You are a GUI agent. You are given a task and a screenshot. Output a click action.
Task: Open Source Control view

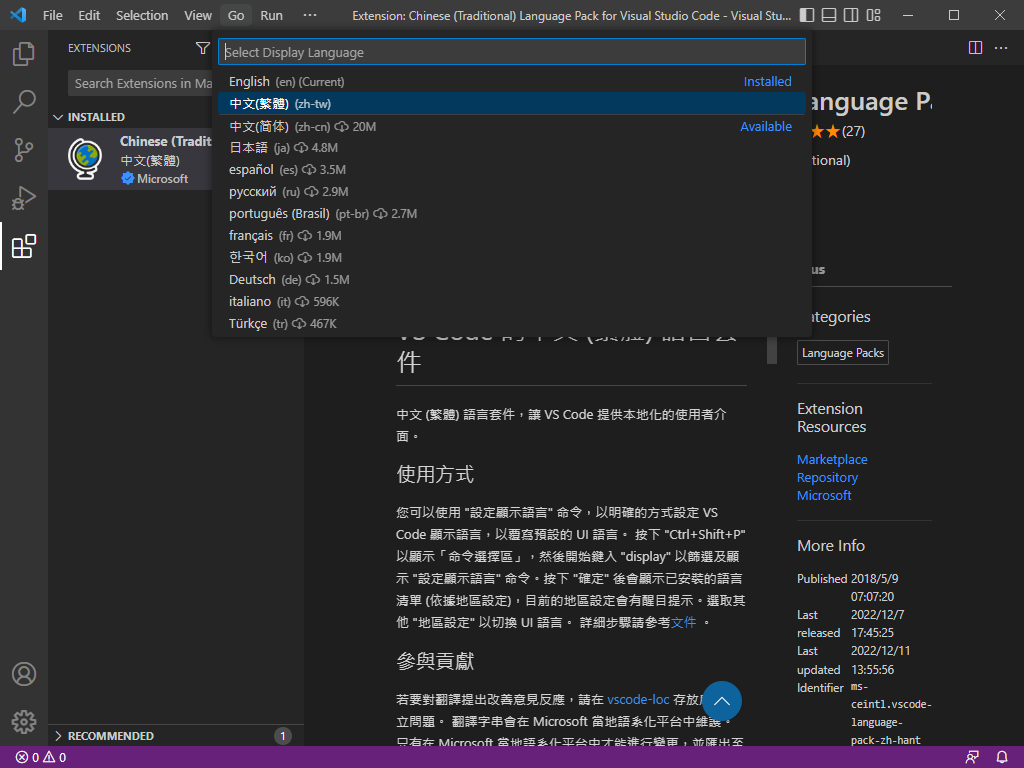pos(24,150)
